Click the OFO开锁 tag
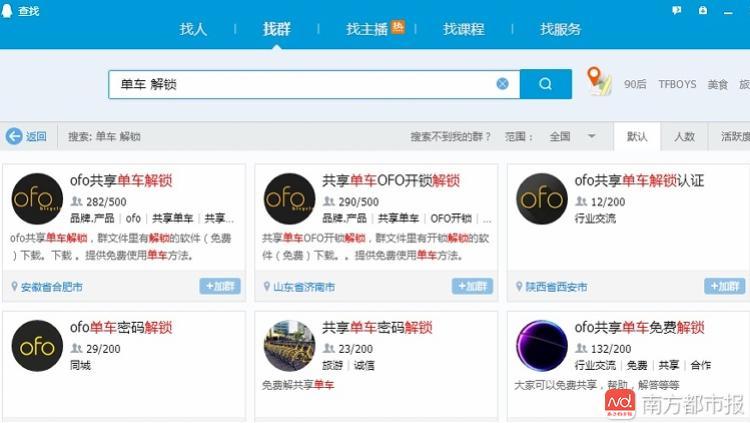The height and width of the screenshot is (423, 750). pos(451,219)
